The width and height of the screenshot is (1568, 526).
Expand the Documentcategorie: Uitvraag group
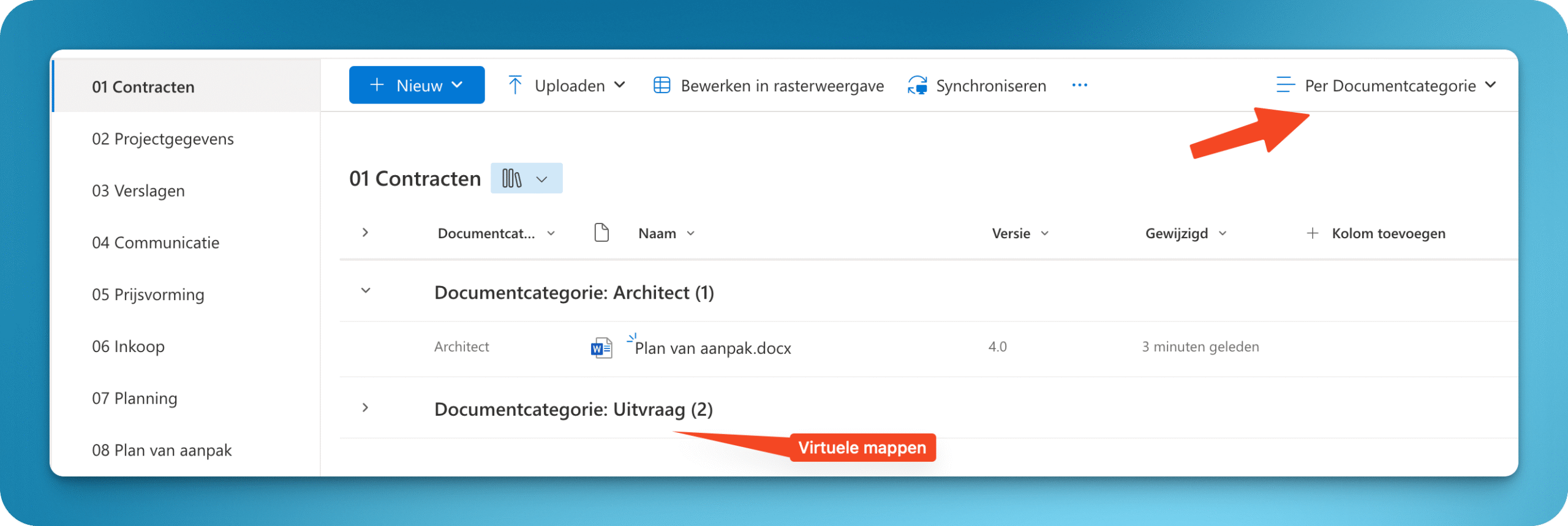[x=366, y=408]
